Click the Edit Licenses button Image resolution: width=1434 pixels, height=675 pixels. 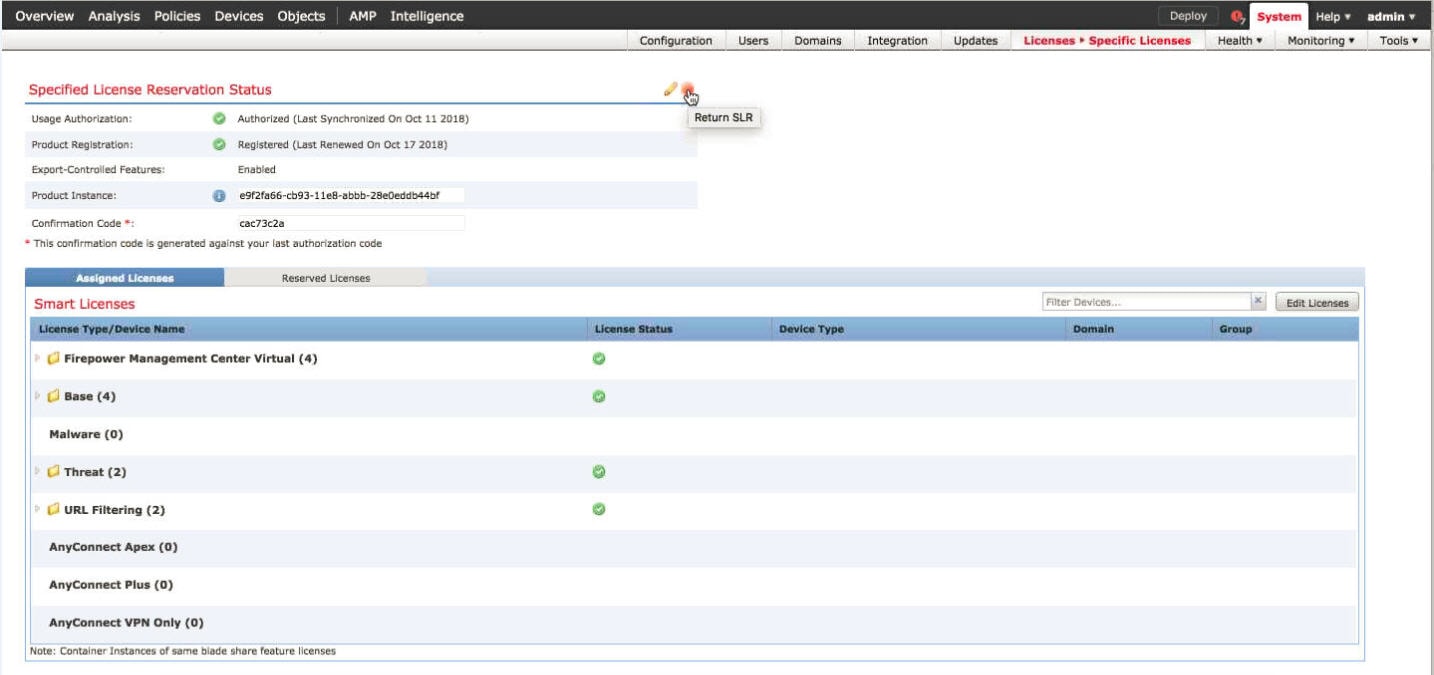coord(1317,303)
